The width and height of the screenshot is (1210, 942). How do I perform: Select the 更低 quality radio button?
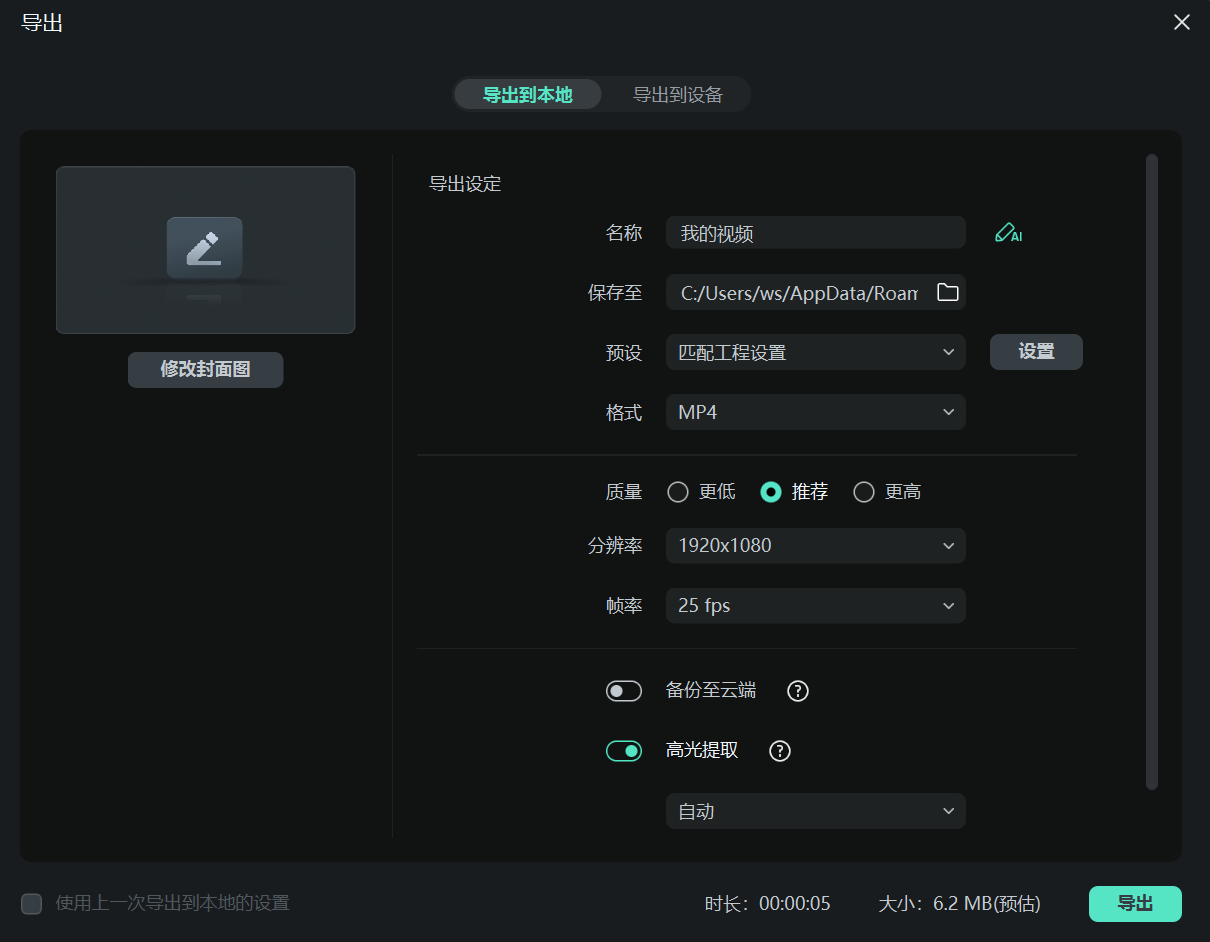678,492
